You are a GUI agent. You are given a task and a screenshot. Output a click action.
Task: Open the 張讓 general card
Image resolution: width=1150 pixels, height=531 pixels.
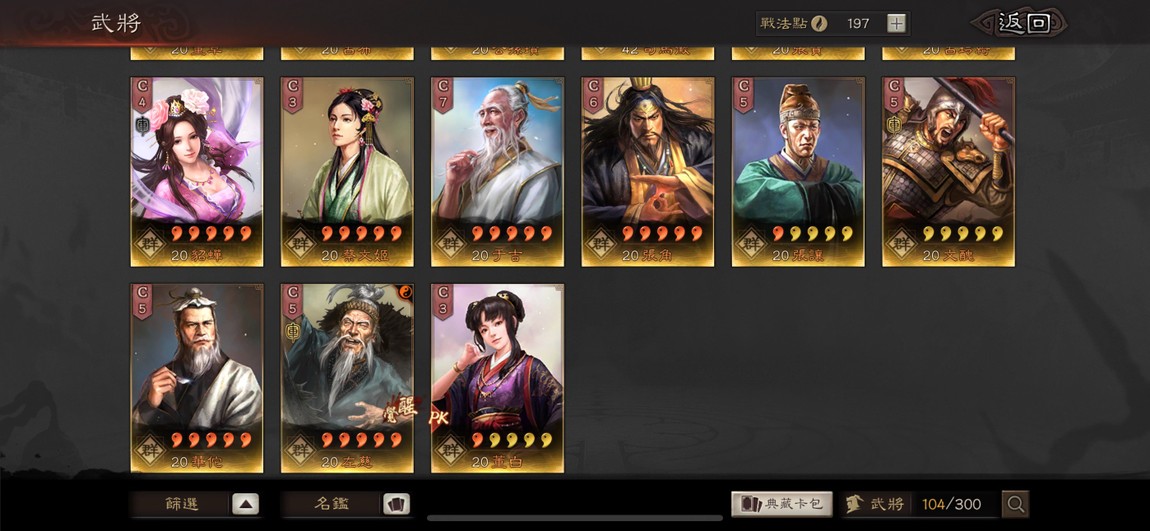point(798,172)
